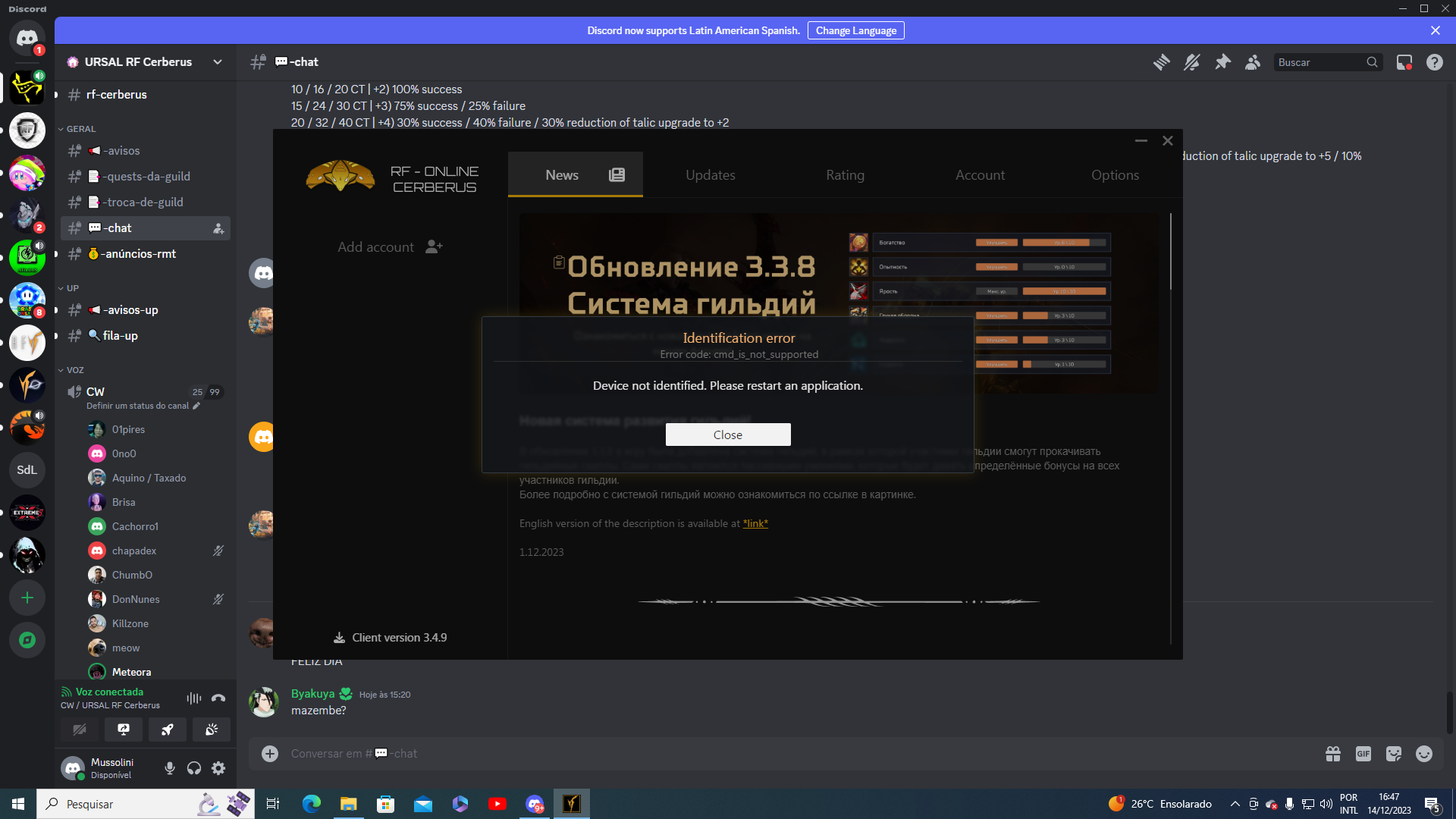Open rf-cerberus channel

point(146,95)
